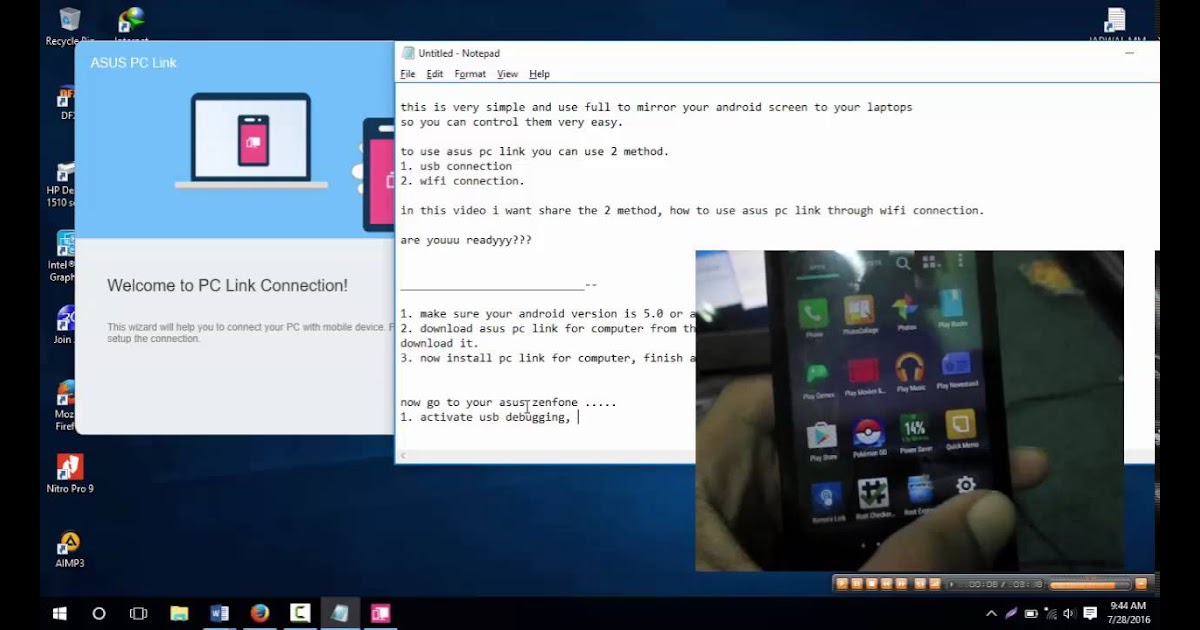Click 'now go to your asus zenfone' line

508,402
